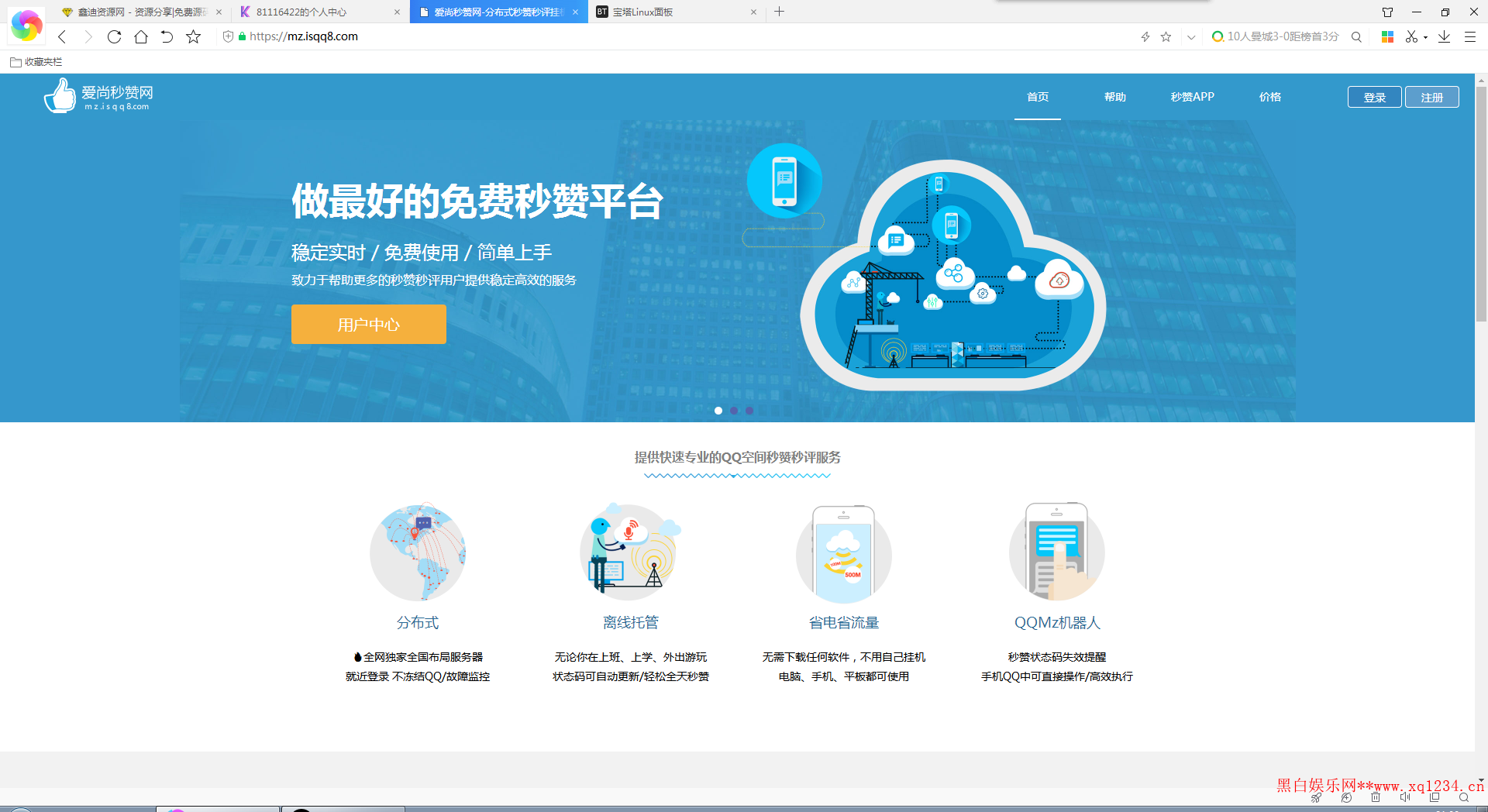Viewport: 1488px width, 812px height.
Task: Click the 离线托管 heading
Action: coord(631,622)
